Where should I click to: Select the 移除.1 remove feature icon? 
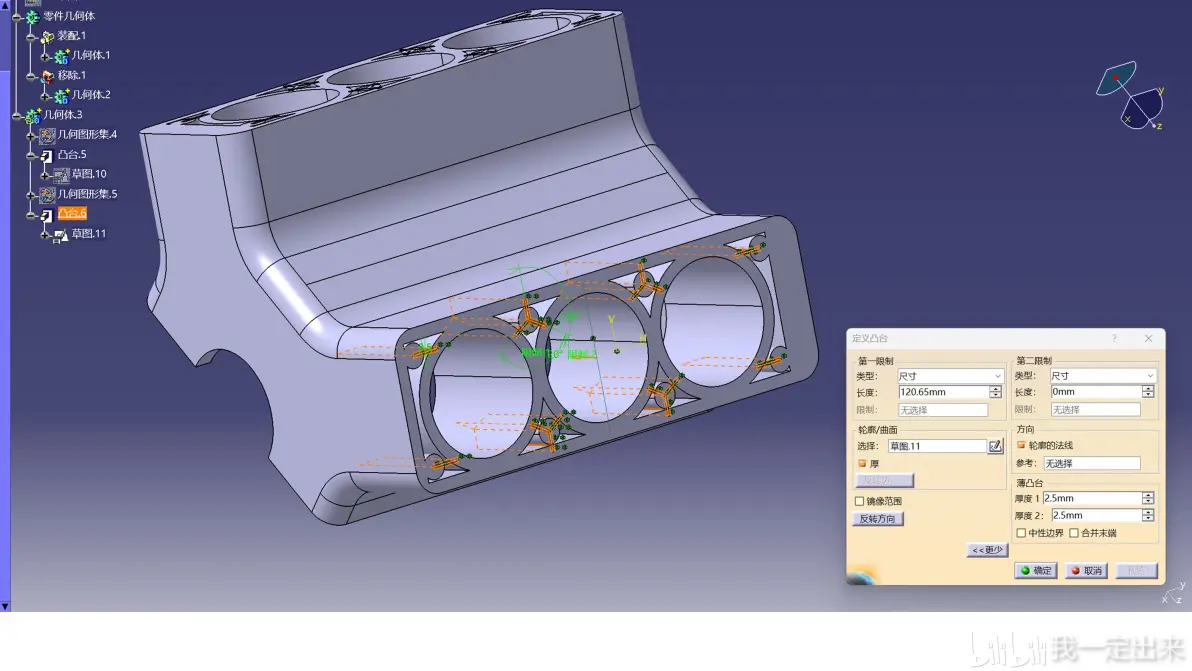click(47, 76)
